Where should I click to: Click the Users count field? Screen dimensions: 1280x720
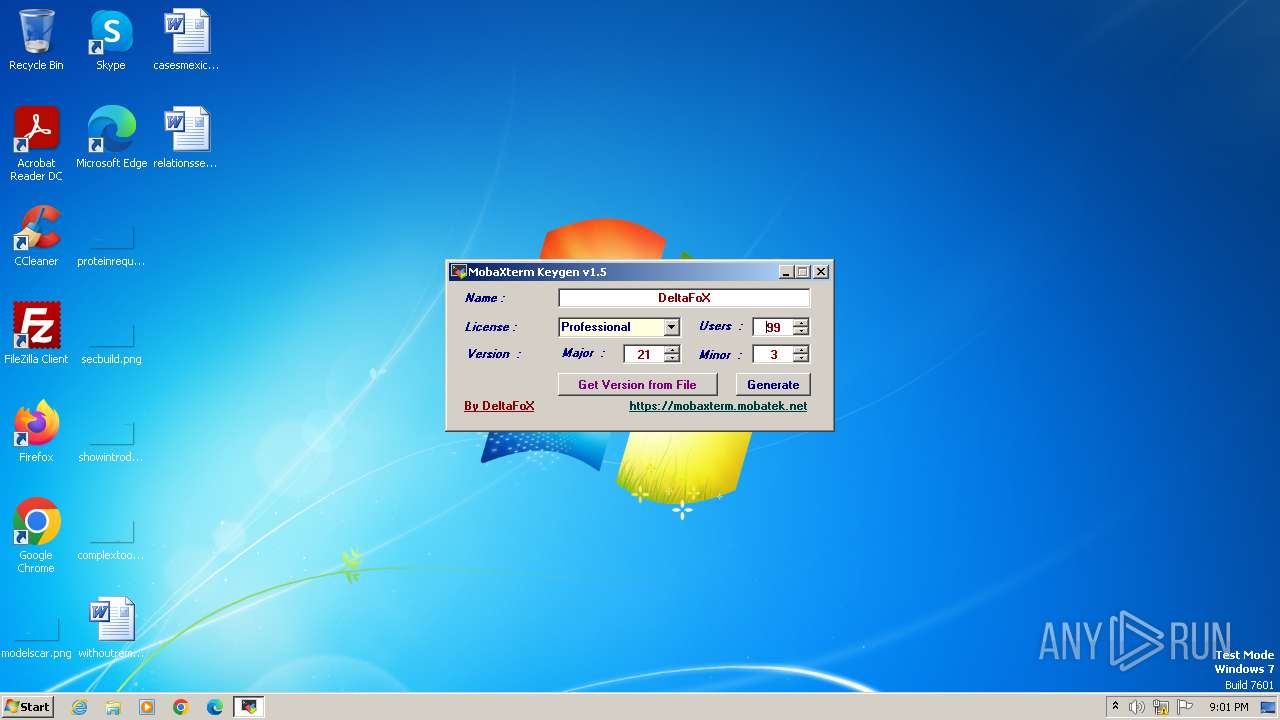coord(773,327)
